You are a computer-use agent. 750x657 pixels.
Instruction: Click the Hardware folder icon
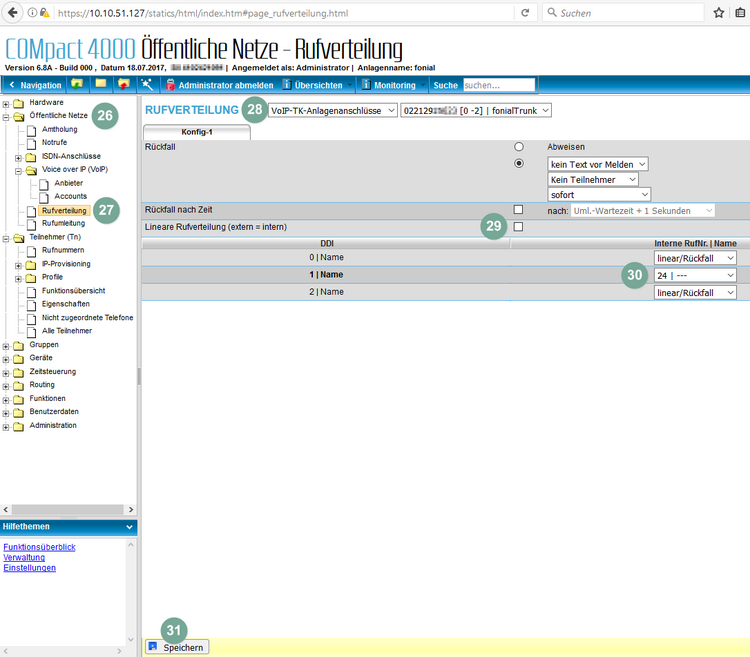19,103
